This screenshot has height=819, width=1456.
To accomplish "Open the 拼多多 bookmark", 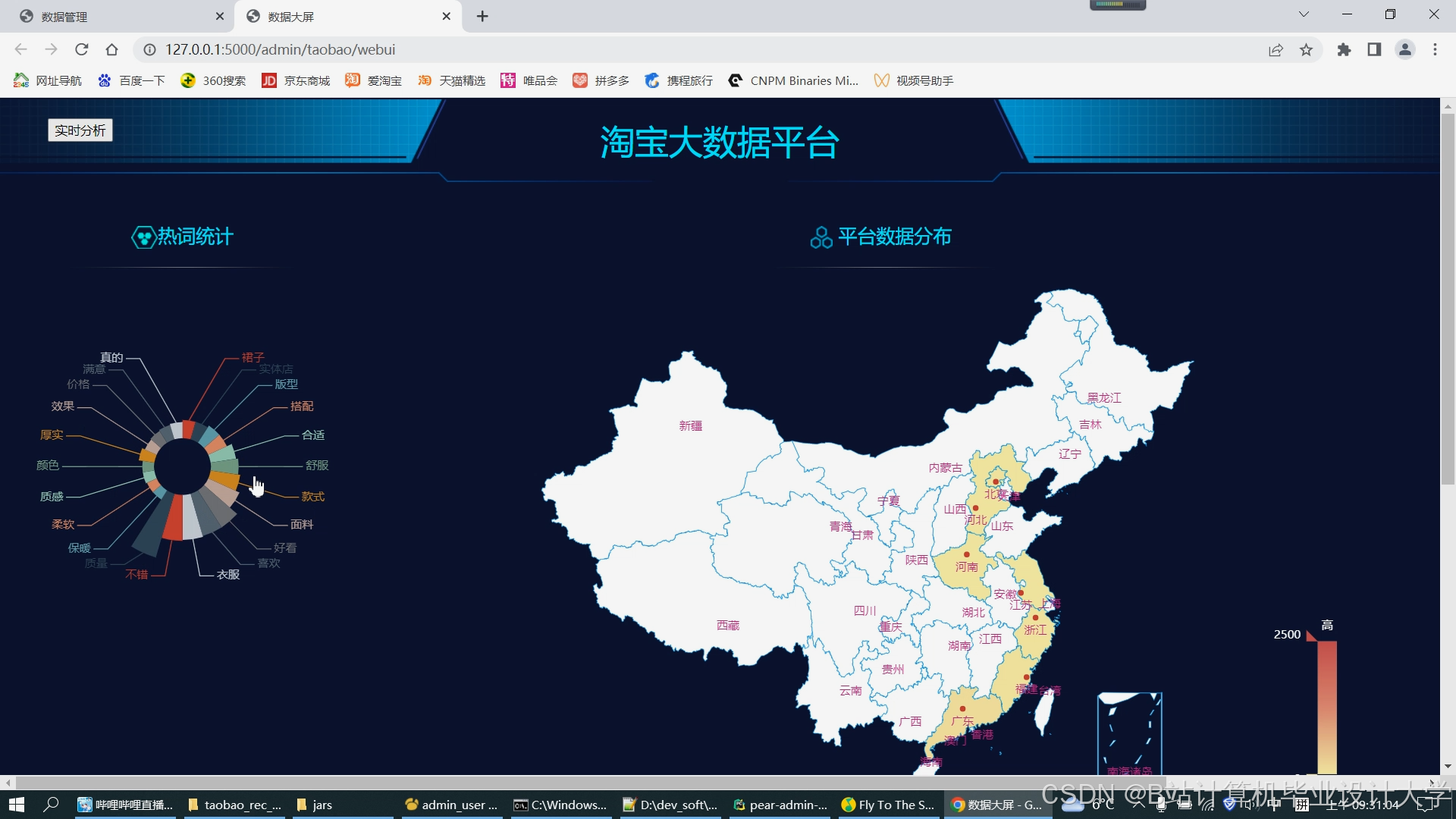I will coord(601,81).
